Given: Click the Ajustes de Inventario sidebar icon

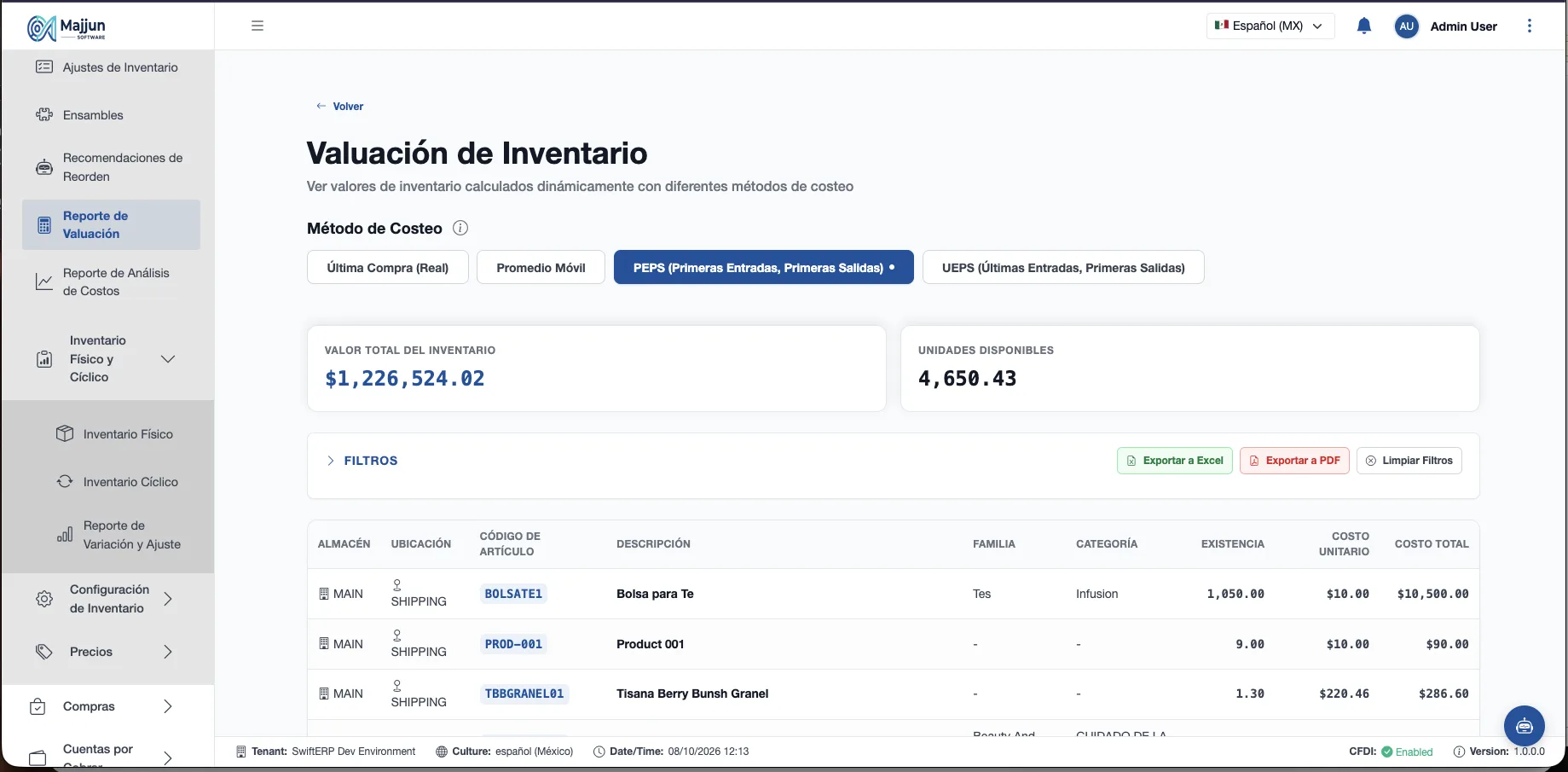Looking at the screenshot, I should [x=44, y=67].
